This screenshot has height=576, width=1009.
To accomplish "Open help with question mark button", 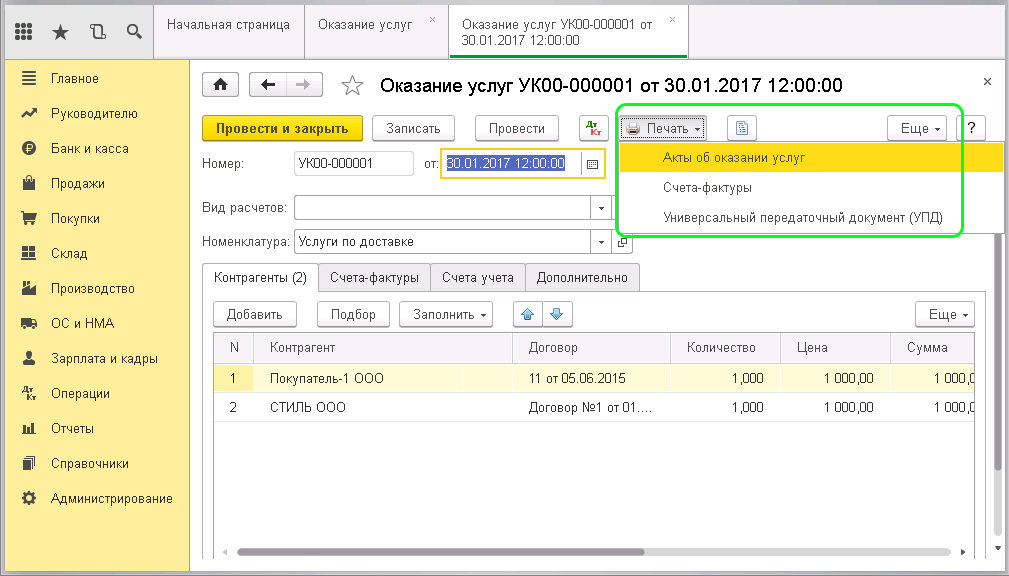I will 972,128.
